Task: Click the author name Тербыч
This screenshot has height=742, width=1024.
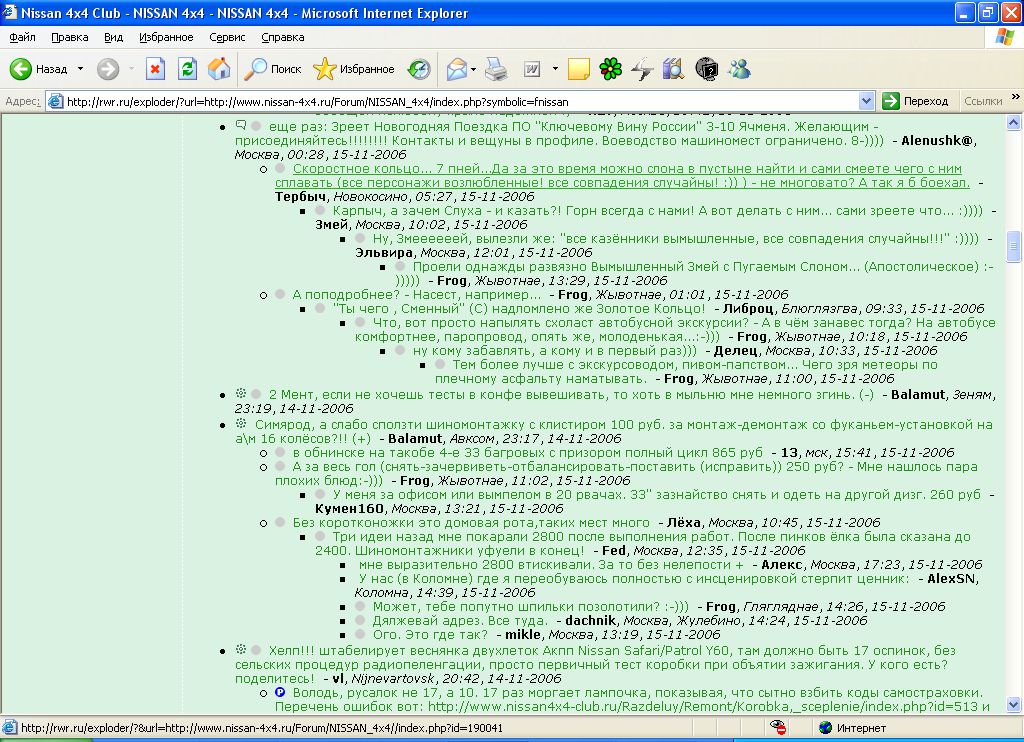Action: click(x=300, y=197)
